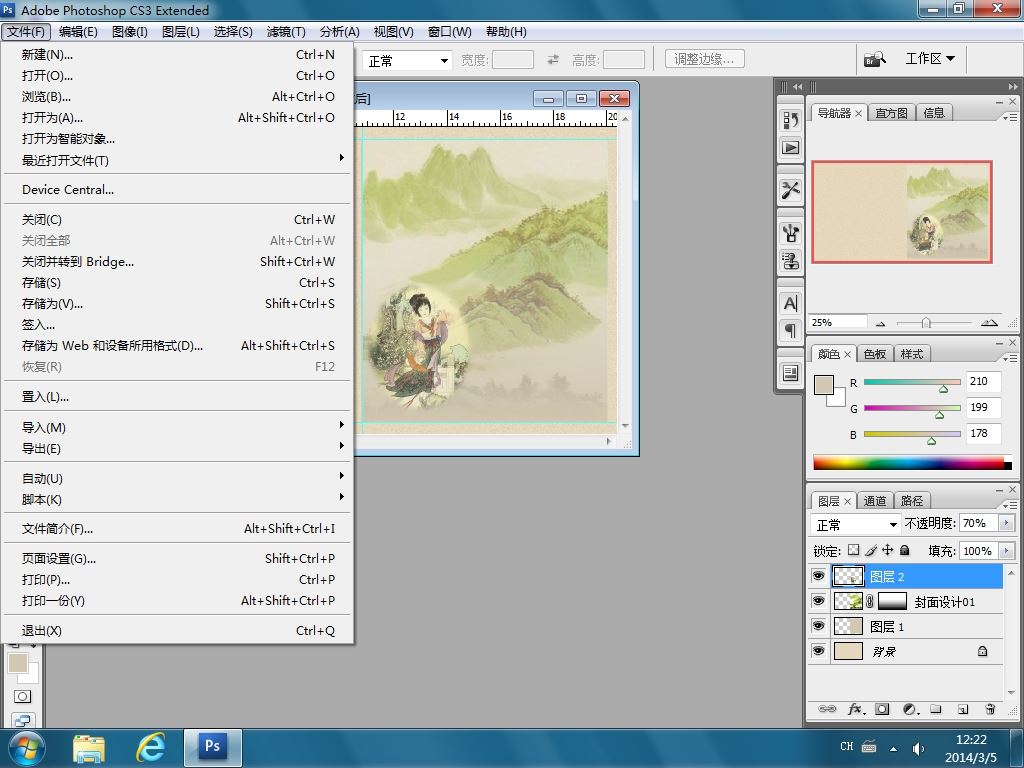
Task: Open the Actions panel play icon
Action: click(790, 148)
